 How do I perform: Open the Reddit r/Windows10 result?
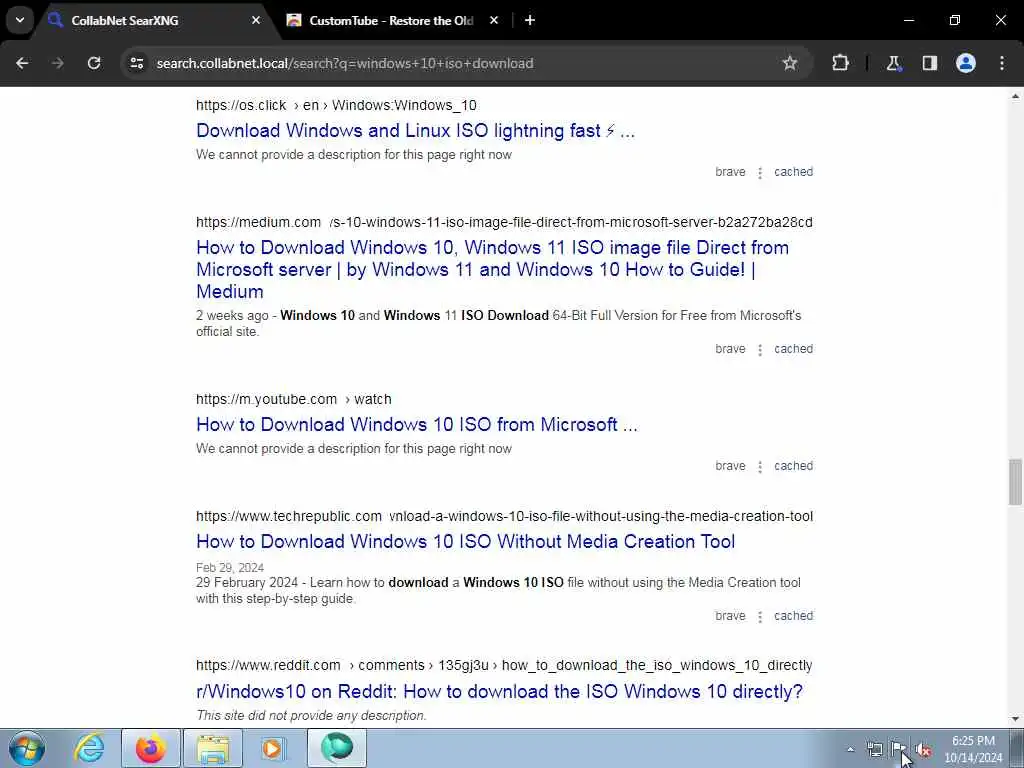click(499, 691)
